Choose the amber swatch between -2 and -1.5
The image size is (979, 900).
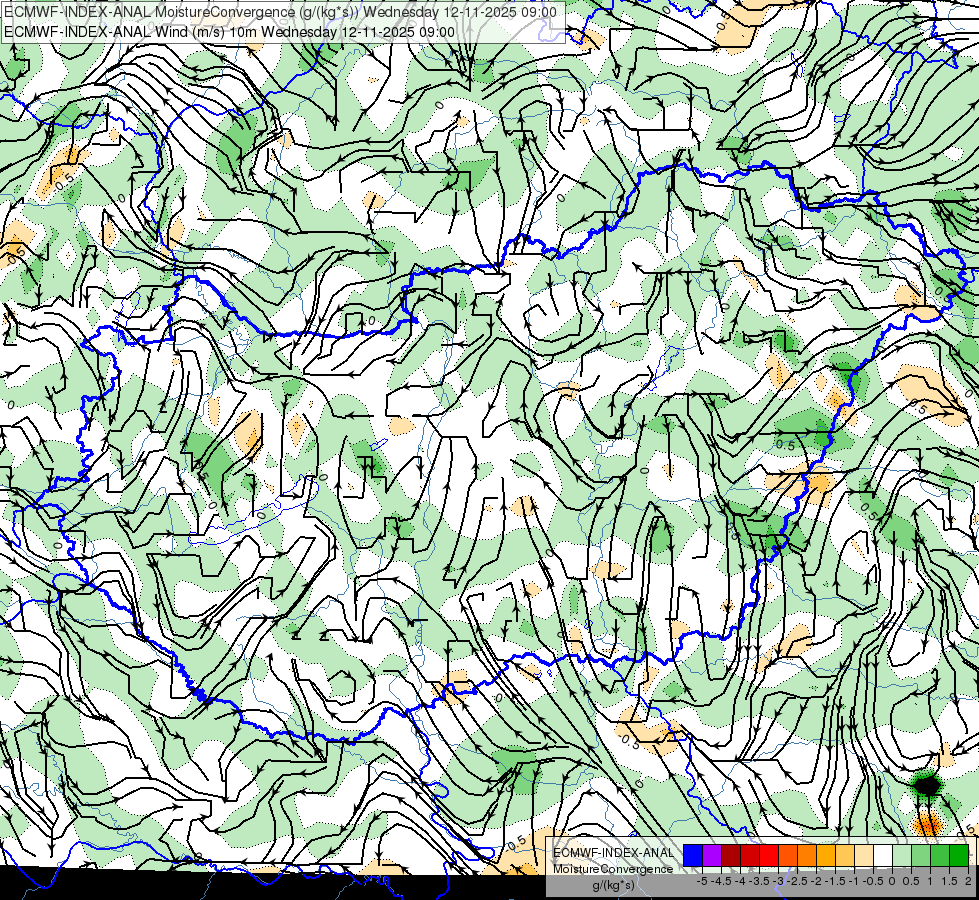(x=826, y=855)
